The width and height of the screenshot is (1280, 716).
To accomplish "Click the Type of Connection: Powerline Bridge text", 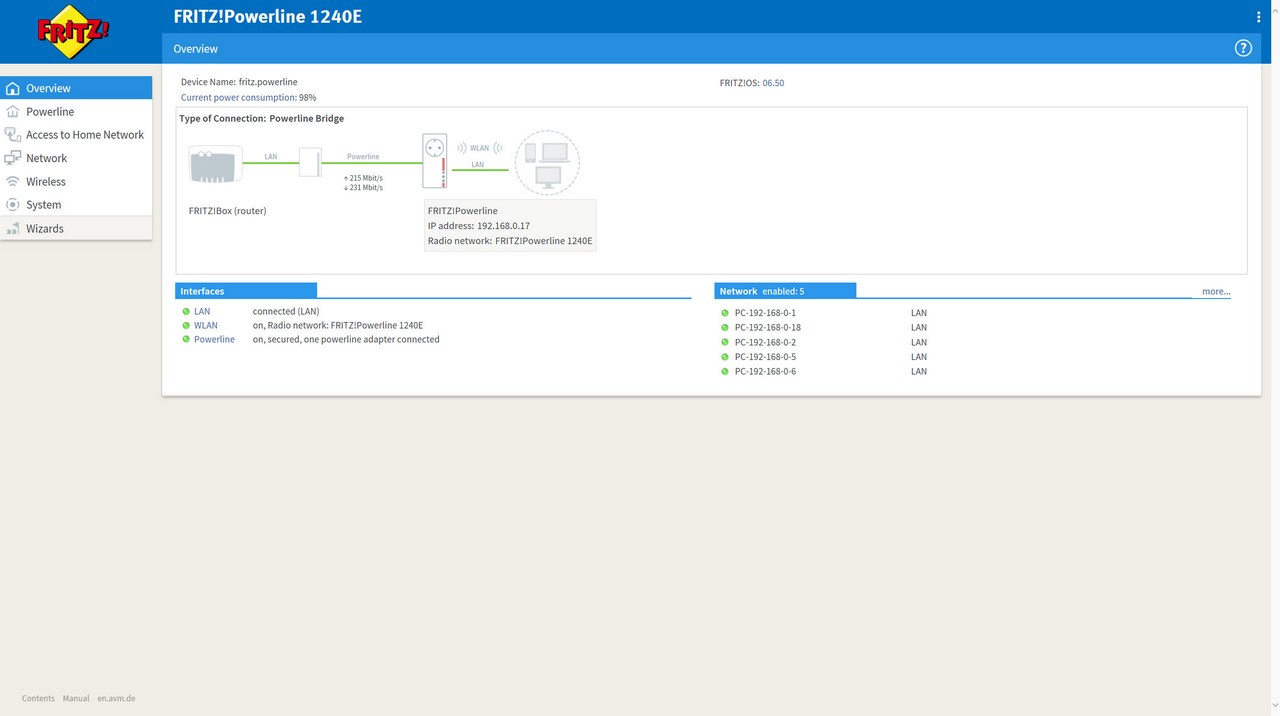I will pyautogui.click(x=261, y=119).
